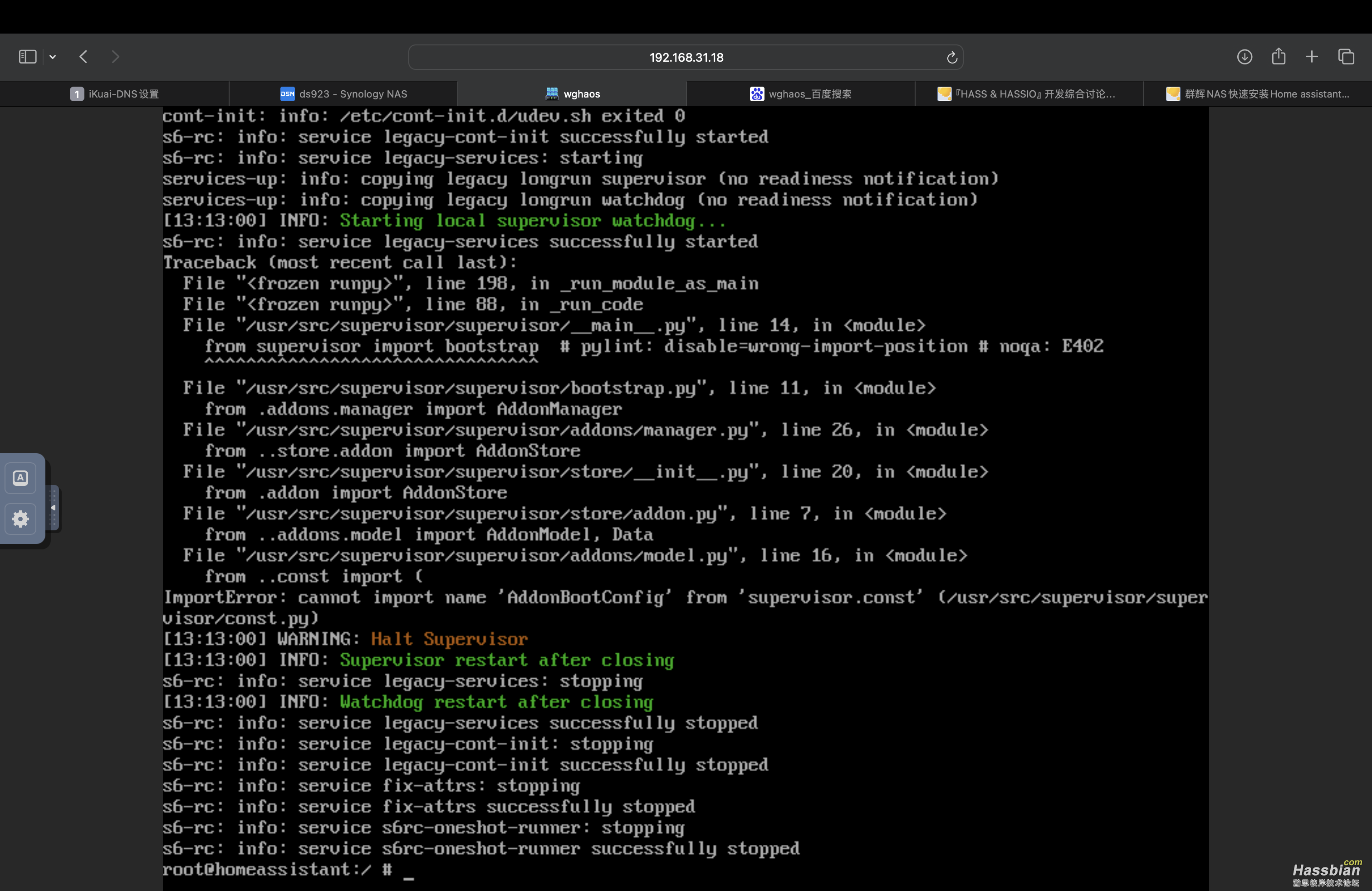Click 'legacy-cont-init successfully started' line
This screenshot has height=891, width=1372.
pos(465,137)
